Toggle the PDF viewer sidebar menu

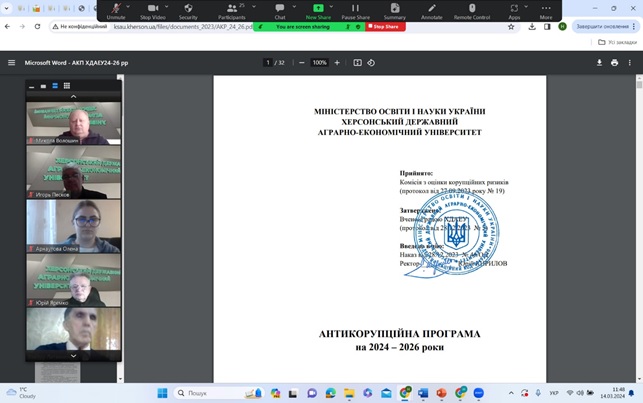(x=11, y=63)
